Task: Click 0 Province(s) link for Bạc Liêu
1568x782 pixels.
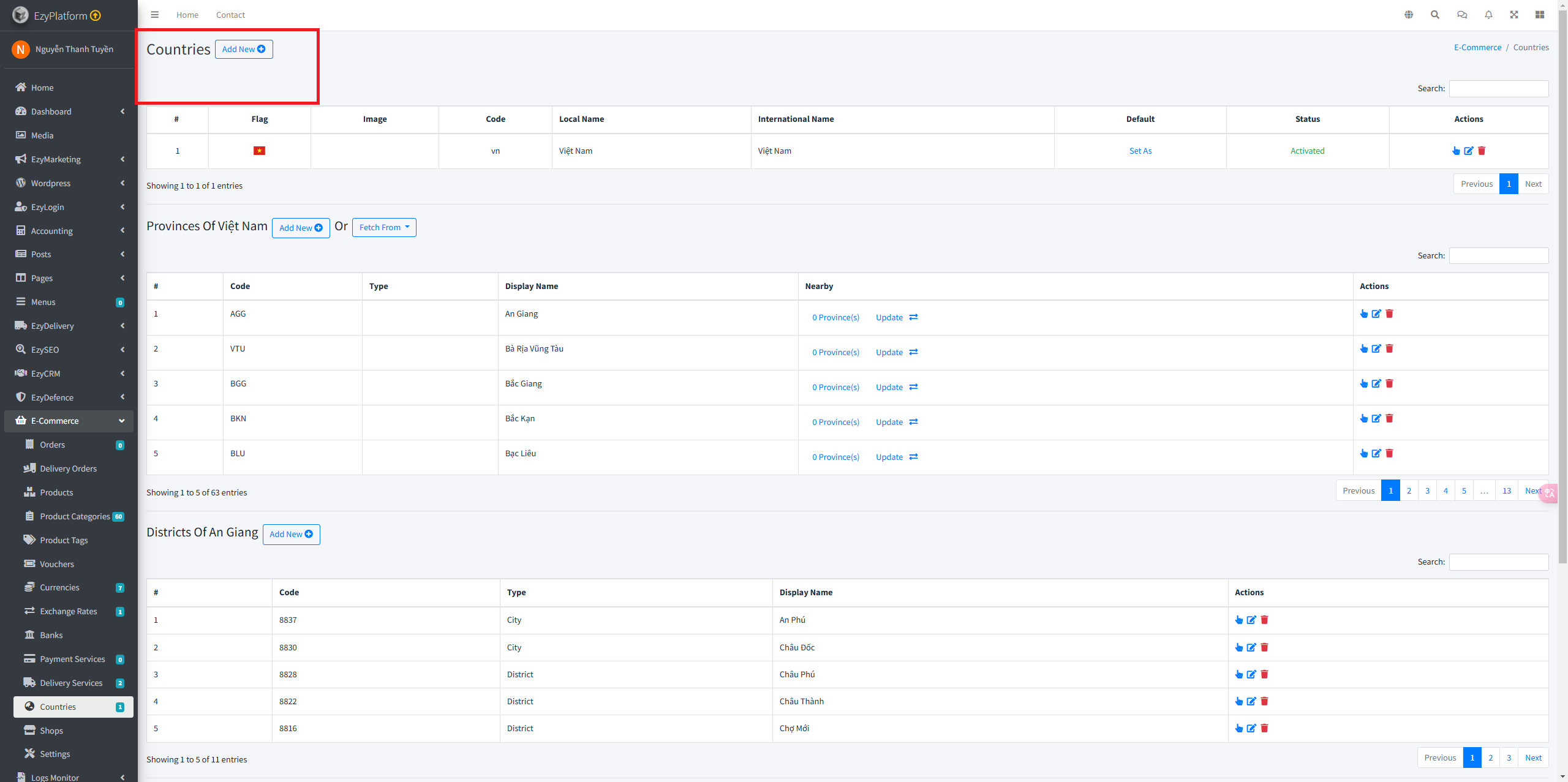Action: [x=835, y=457]
